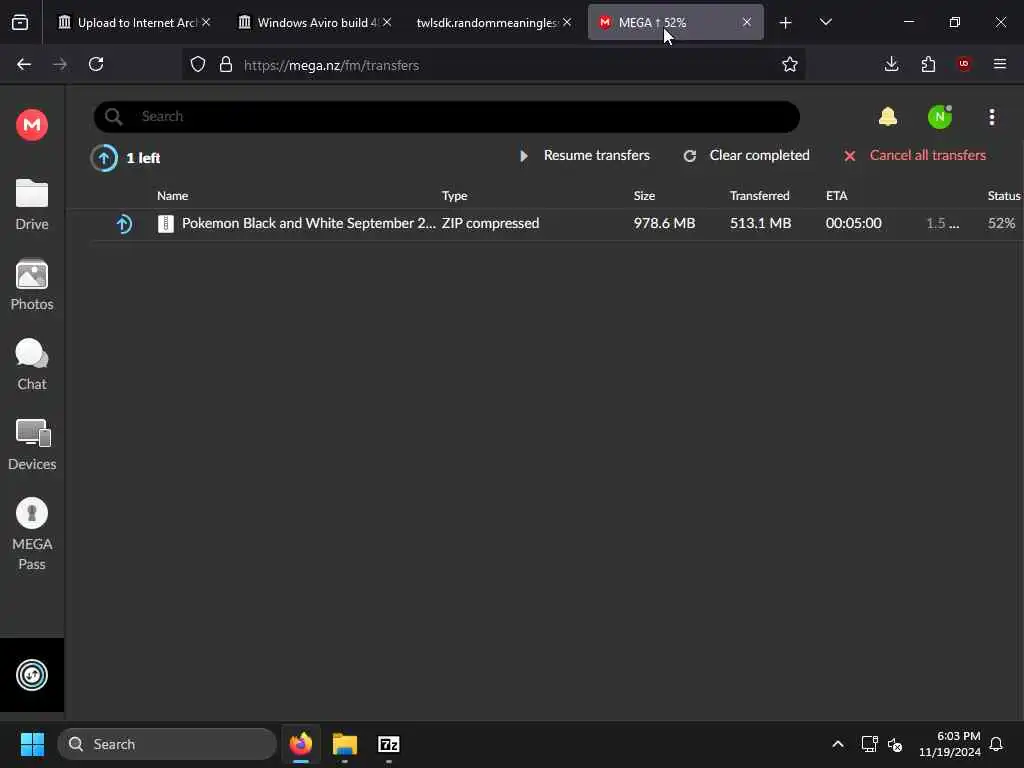Click the upload arrow icon on Pokemon row
This screenshot has width=1024, height=768.
click(x=123, y=224)
